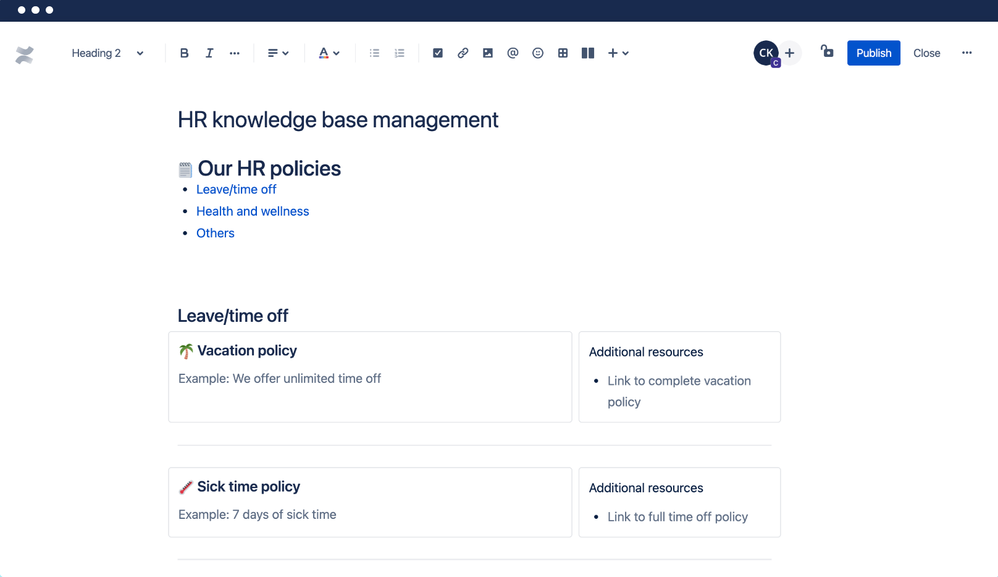The height and width of the screenshot is (577, 998).
Task: Expand the insert elements plus dropdown
Action: click(x=619, y=53)
